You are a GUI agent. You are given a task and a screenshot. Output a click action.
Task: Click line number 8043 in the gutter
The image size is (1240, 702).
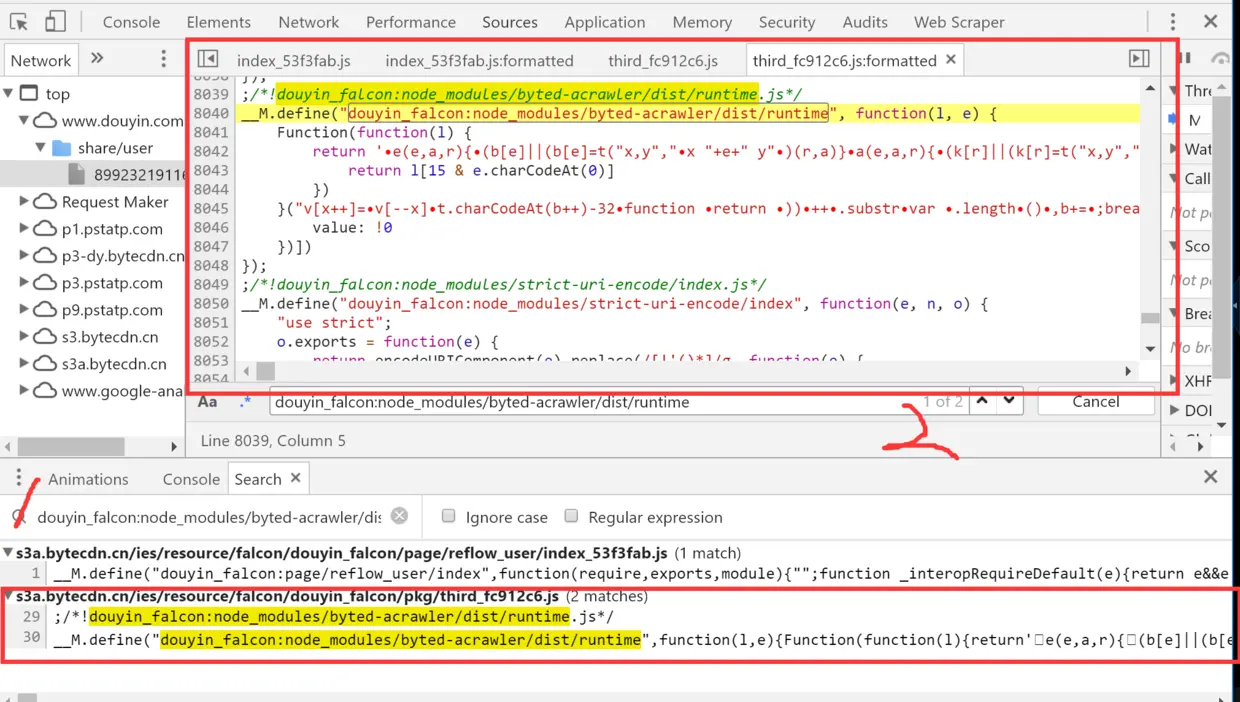(x=211, y=170)
